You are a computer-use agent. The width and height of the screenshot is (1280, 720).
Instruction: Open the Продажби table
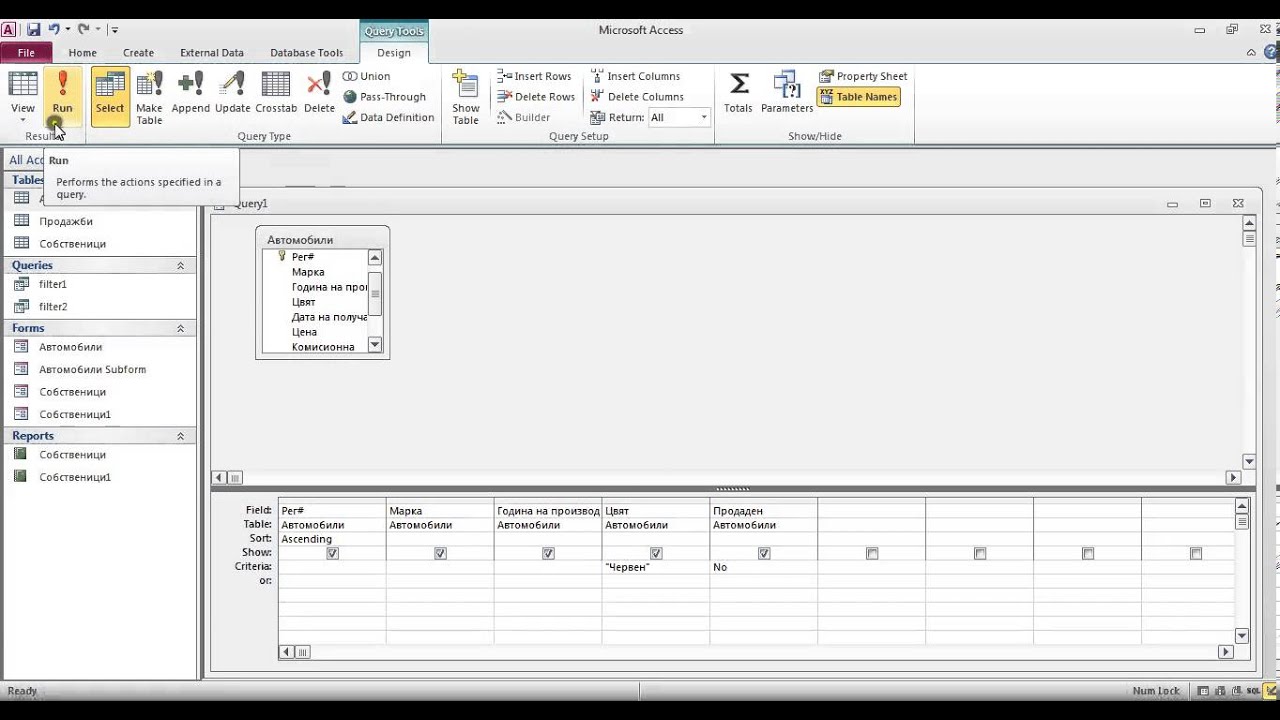[x=66, y=221]
